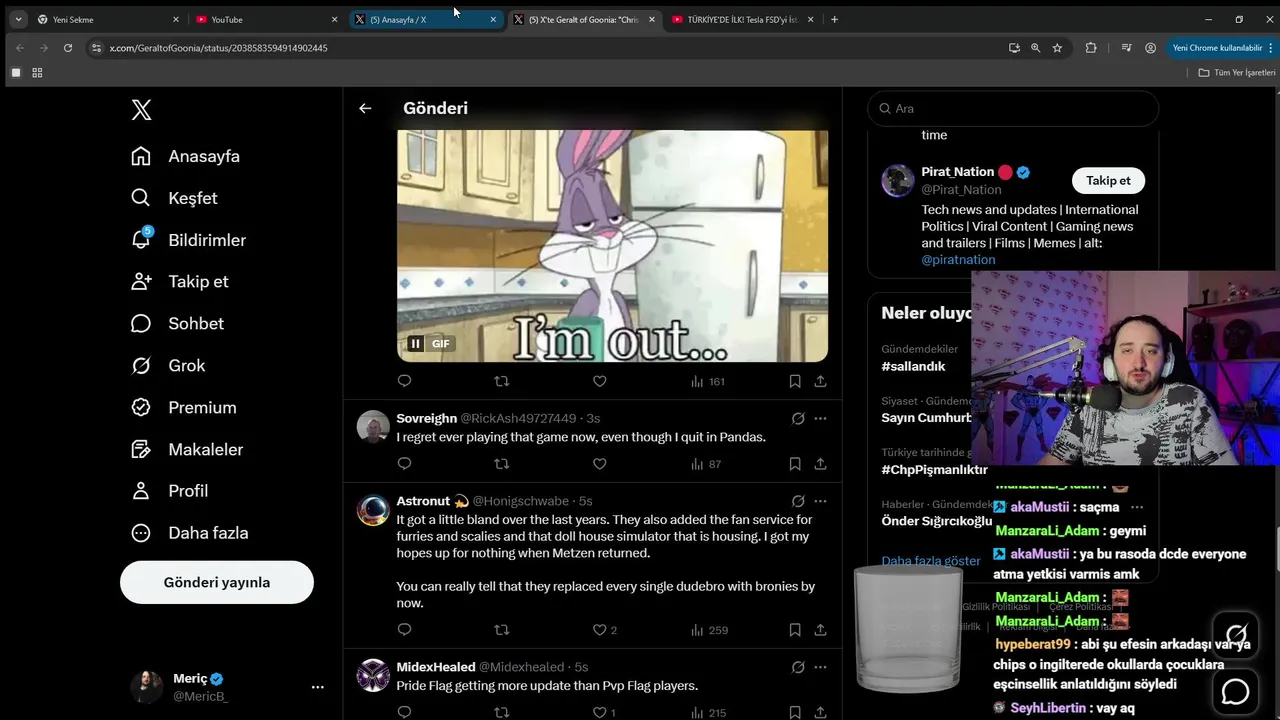Open Chrome tab search dropdown
The height and width of the screenshot is (720, 1280).
(18, 19)
